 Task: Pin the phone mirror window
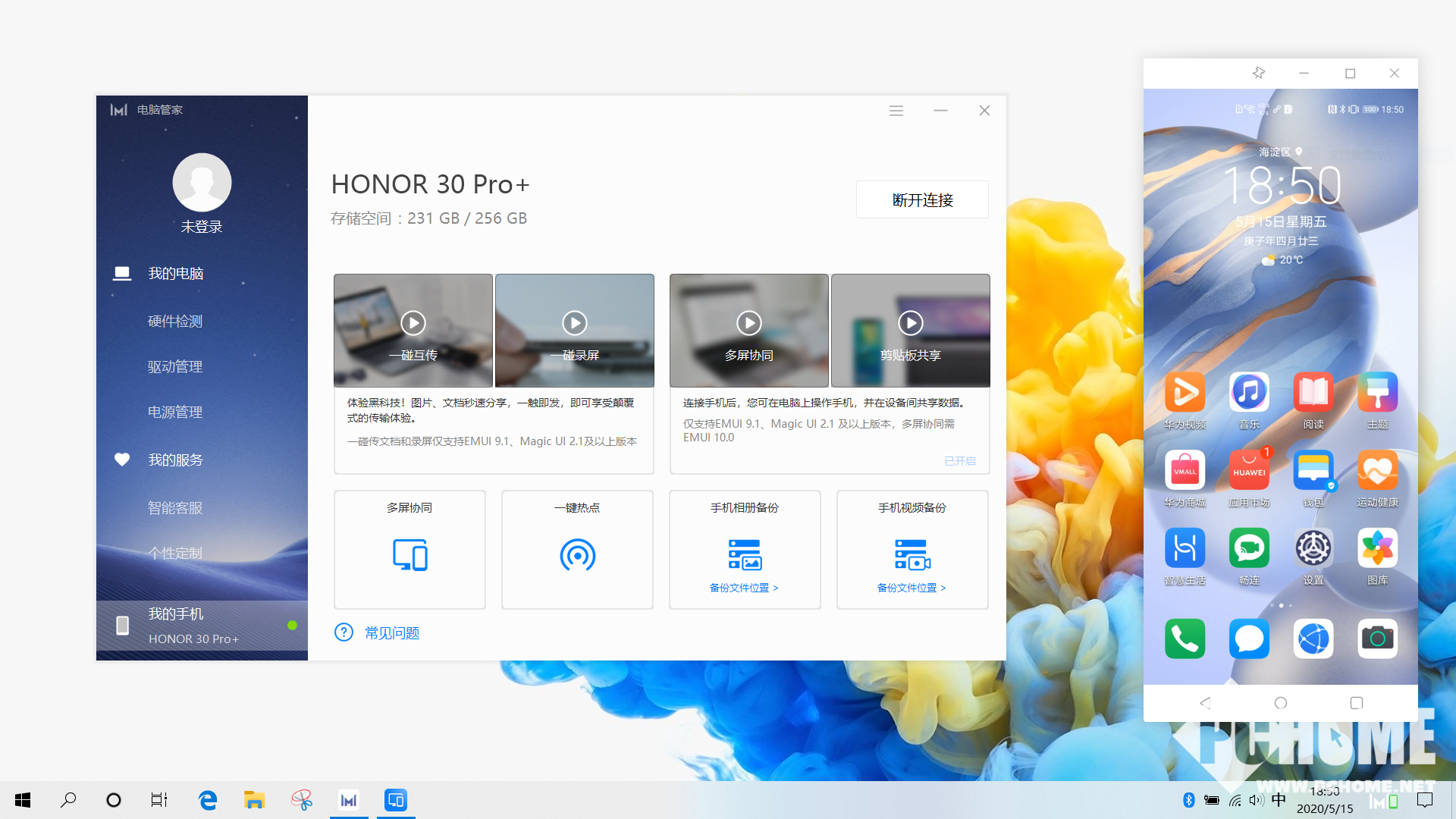pyautogui.click(x=1259, y=73)
